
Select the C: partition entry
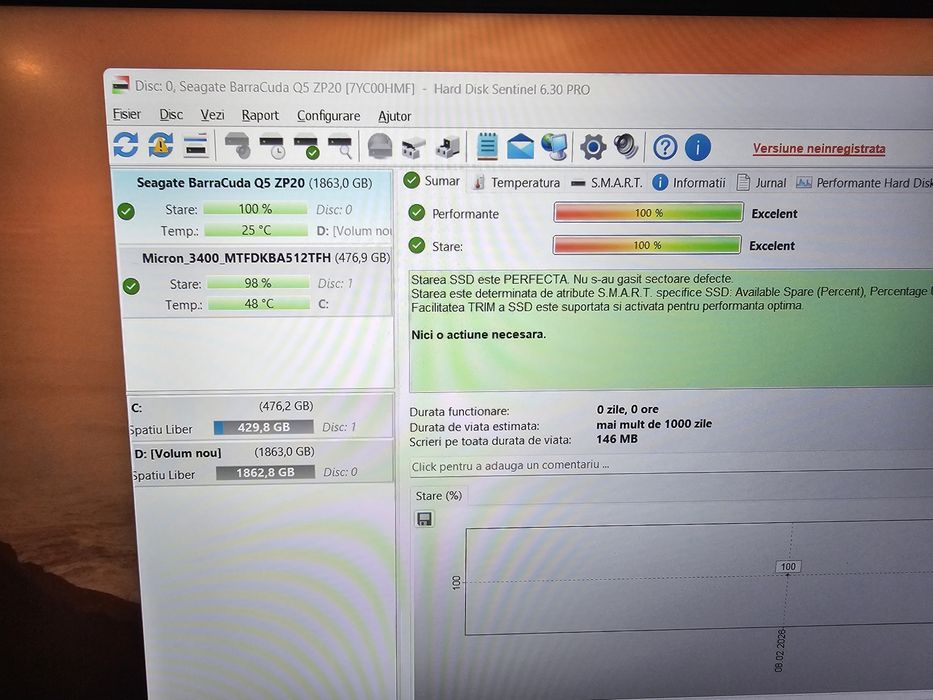click(261, 417)
